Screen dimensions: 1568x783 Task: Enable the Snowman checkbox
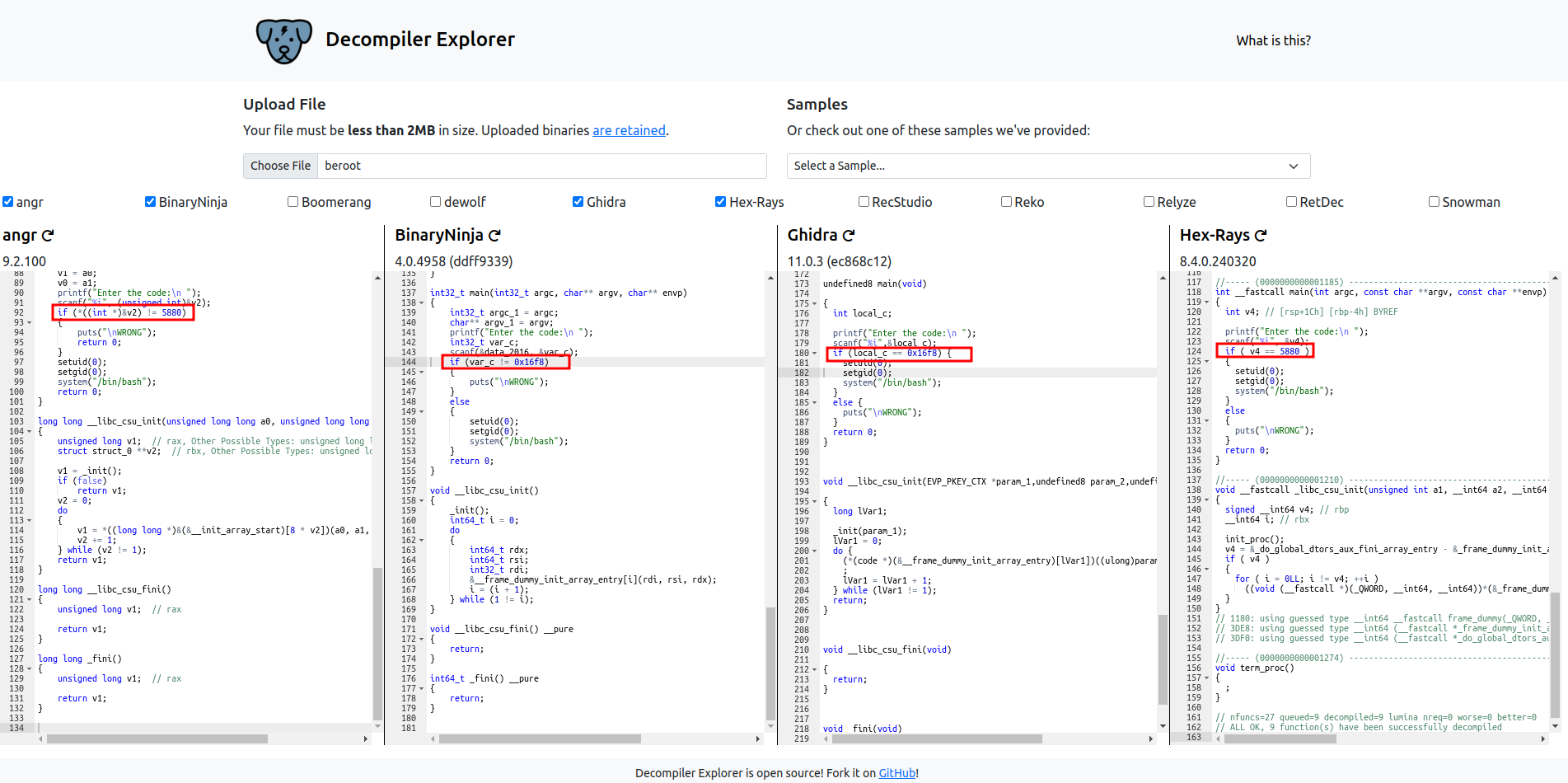point(1434,202)
